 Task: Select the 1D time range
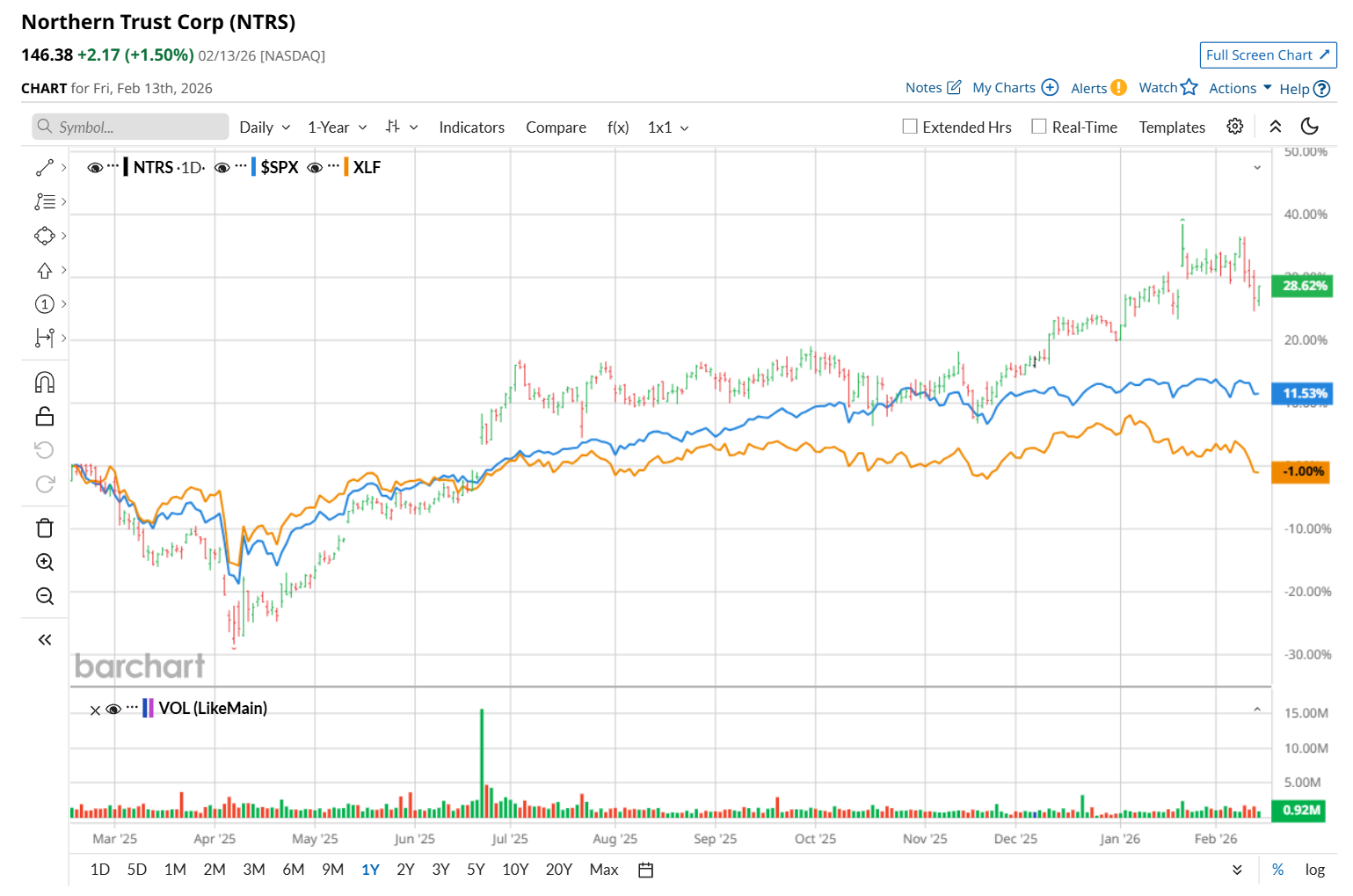click(x=100, y=870)
